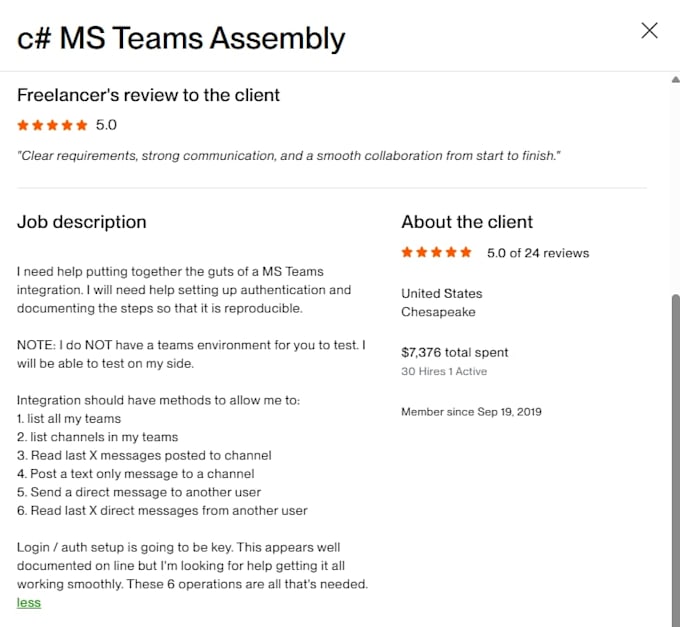Click the vertical scrollbar thumb
Viewport: 680px width, 627px height.
tap(675, 460)
